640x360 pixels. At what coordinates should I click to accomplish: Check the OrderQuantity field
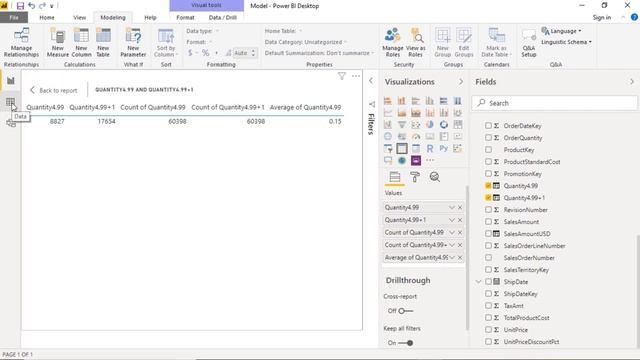pyautogui.click(x=488, y=138)
